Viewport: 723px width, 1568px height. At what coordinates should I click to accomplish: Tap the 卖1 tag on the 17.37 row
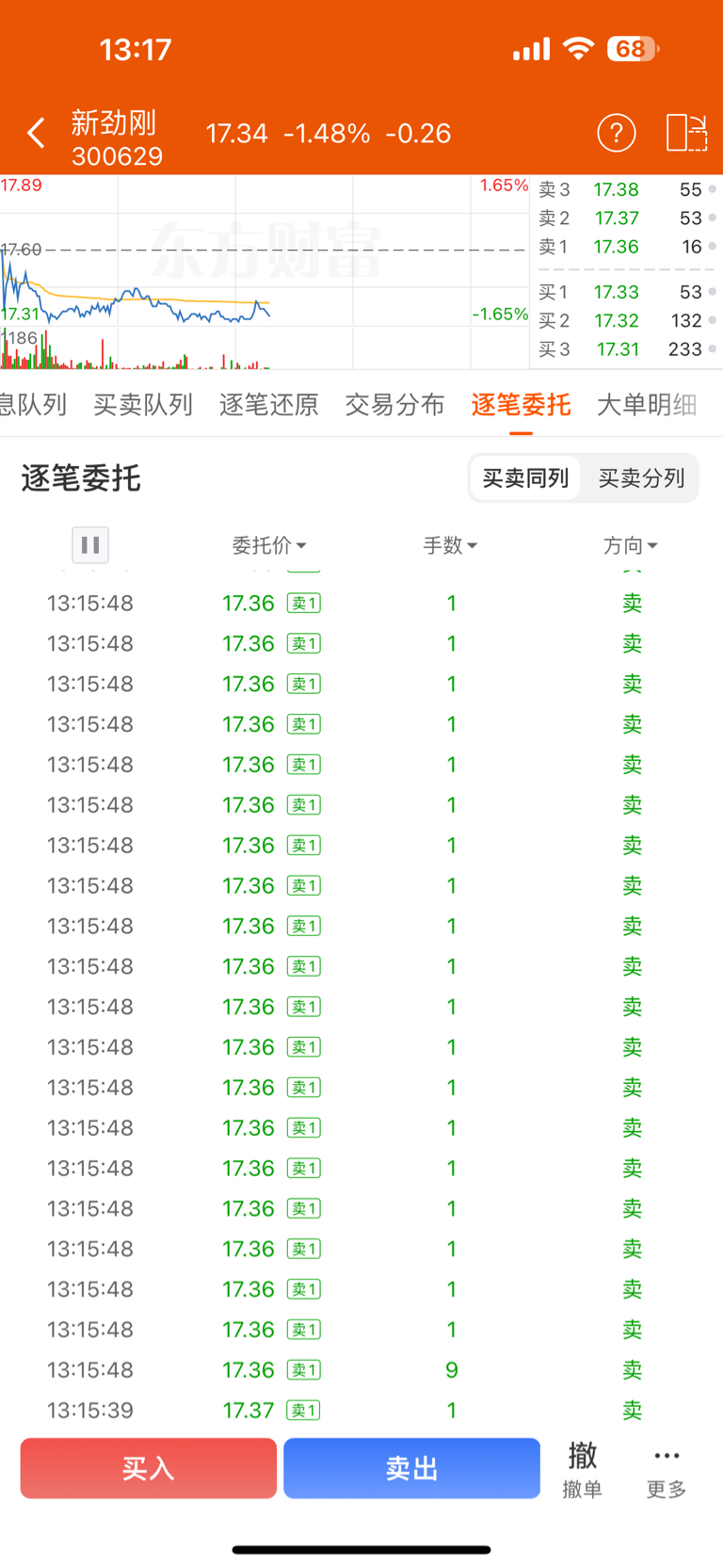pyautogui.click(x=303, y=1411)
